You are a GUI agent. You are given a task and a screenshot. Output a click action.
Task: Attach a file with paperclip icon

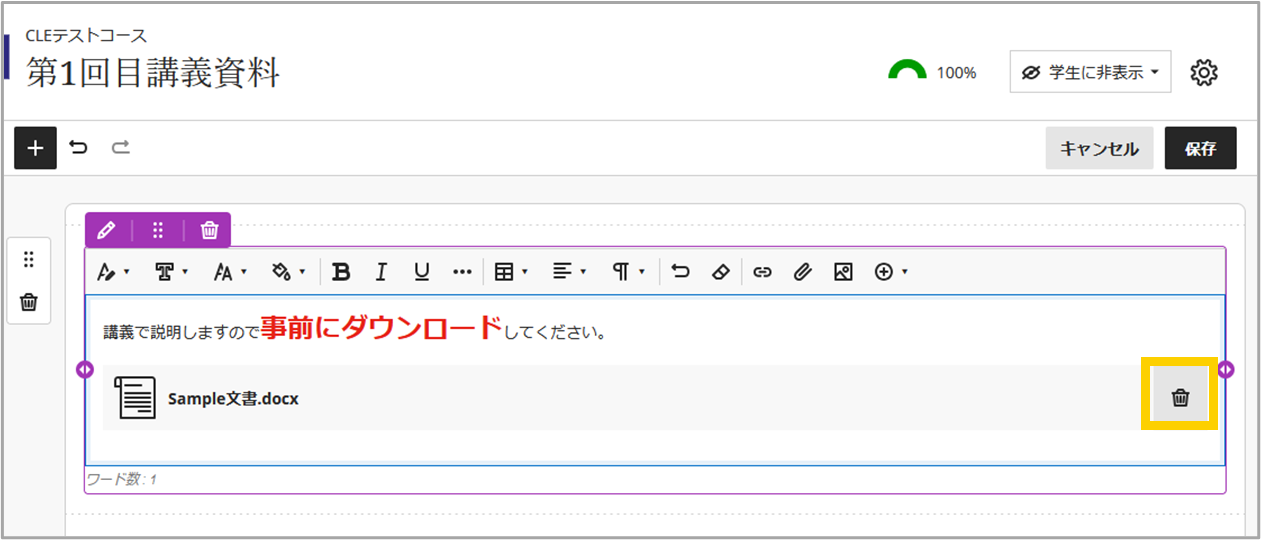point(802,271)
